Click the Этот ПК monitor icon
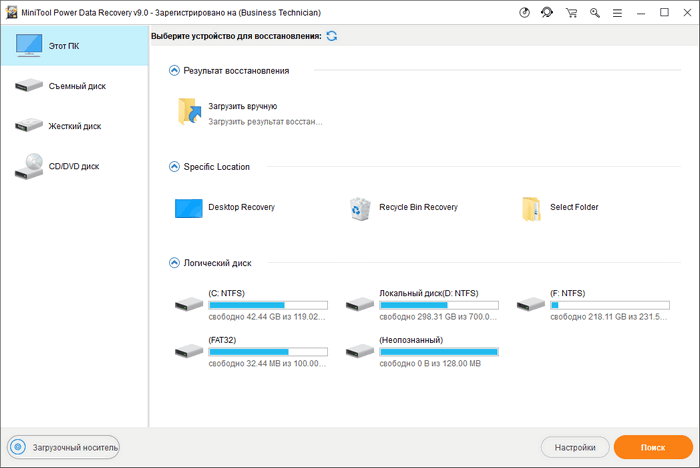This screenshot has width=700, height=468. click(29, 45)
